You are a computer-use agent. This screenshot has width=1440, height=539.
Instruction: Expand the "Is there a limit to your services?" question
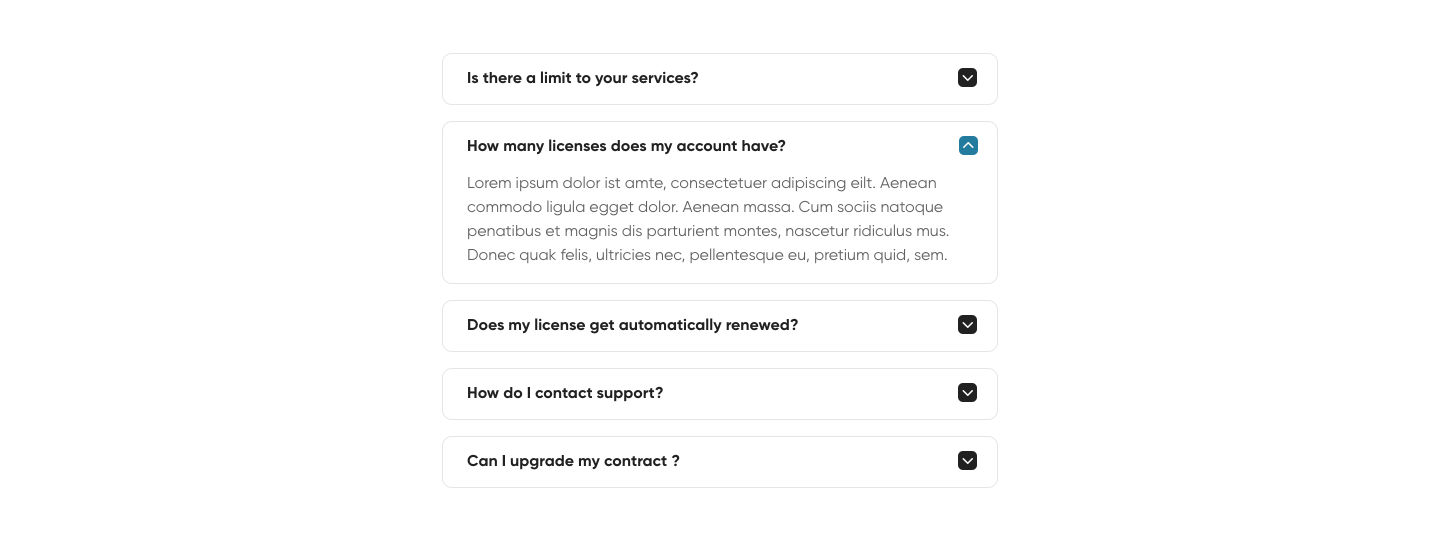[582, 78]
